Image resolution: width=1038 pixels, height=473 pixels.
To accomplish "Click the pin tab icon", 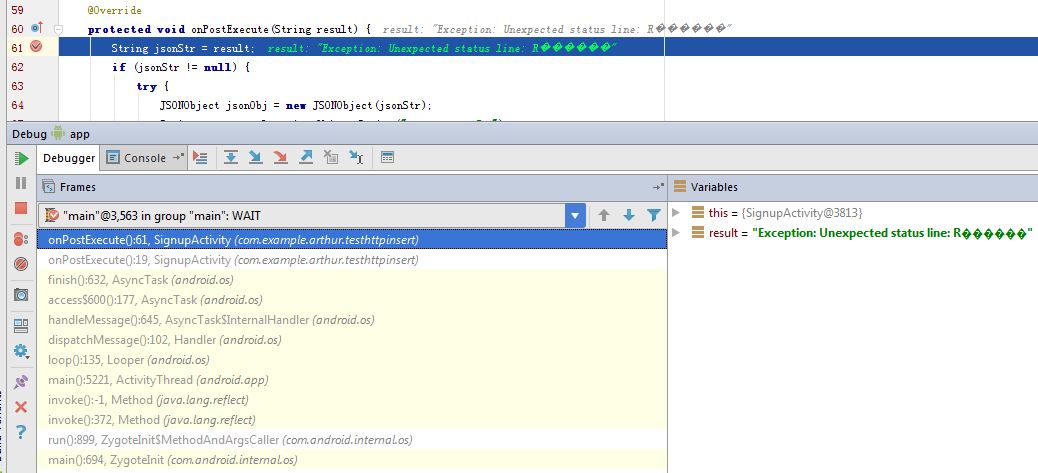I will pyautogui.click(x=21, y=382).
